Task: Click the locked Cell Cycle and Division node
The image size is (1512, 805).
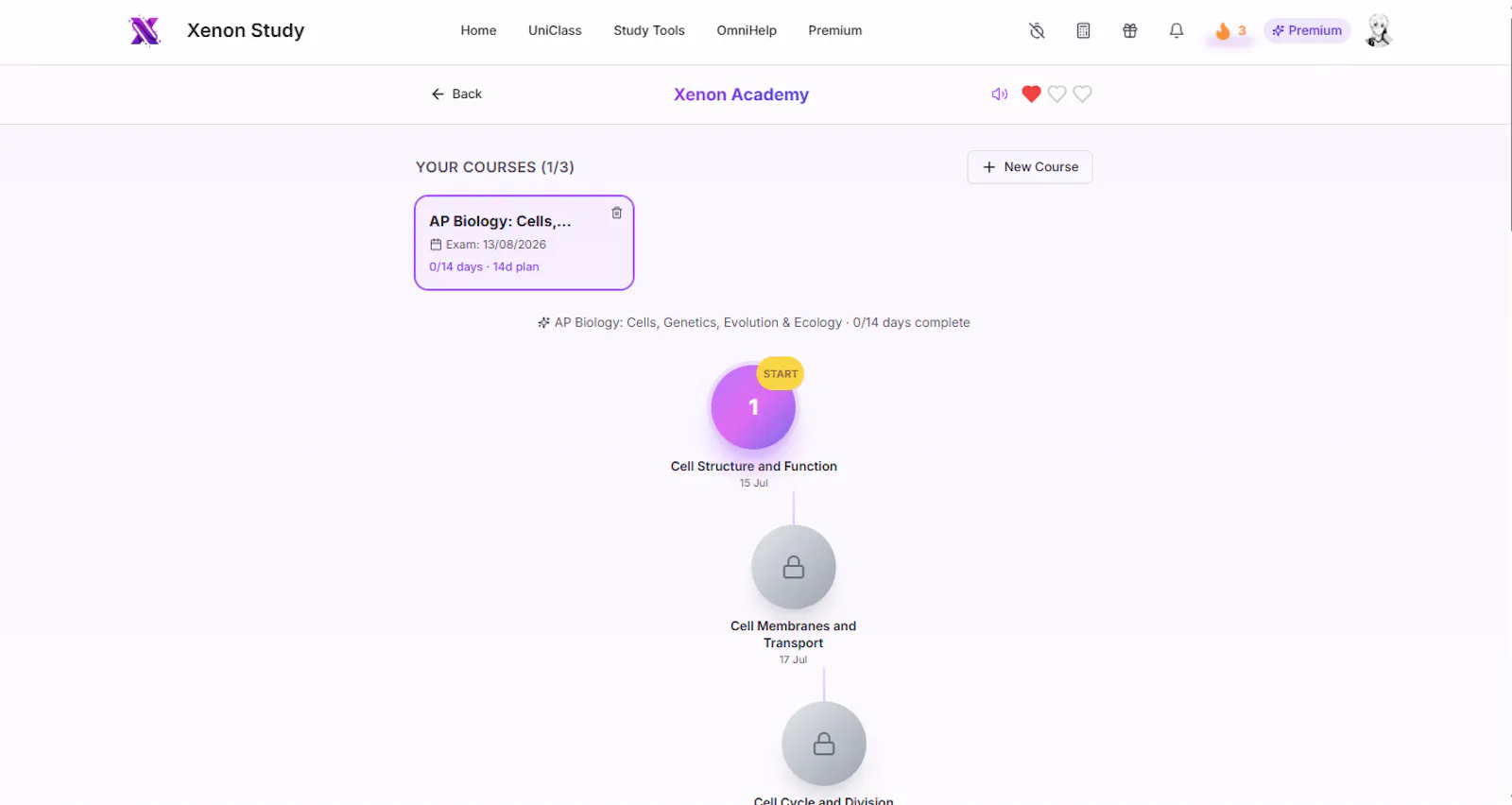Action: pos(824,744)
